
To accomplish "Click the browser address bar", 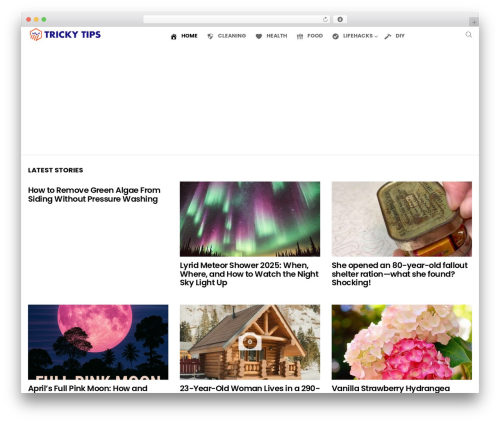I will [x=236, y=20].
